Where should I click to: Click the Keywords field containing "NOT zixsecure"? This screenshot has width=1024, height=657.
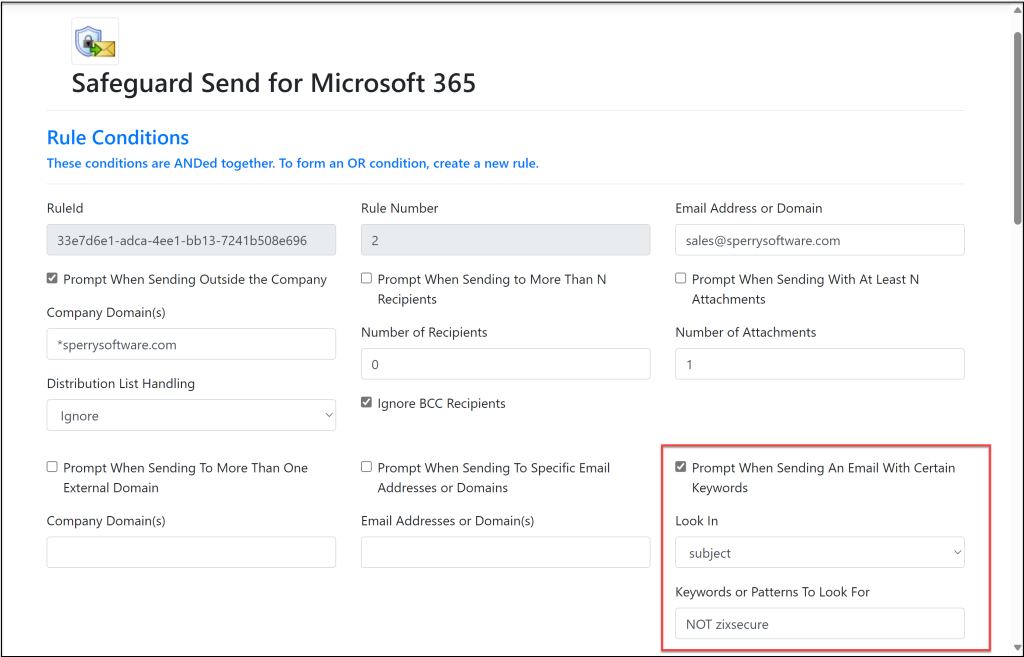click(x=819, y=623)
